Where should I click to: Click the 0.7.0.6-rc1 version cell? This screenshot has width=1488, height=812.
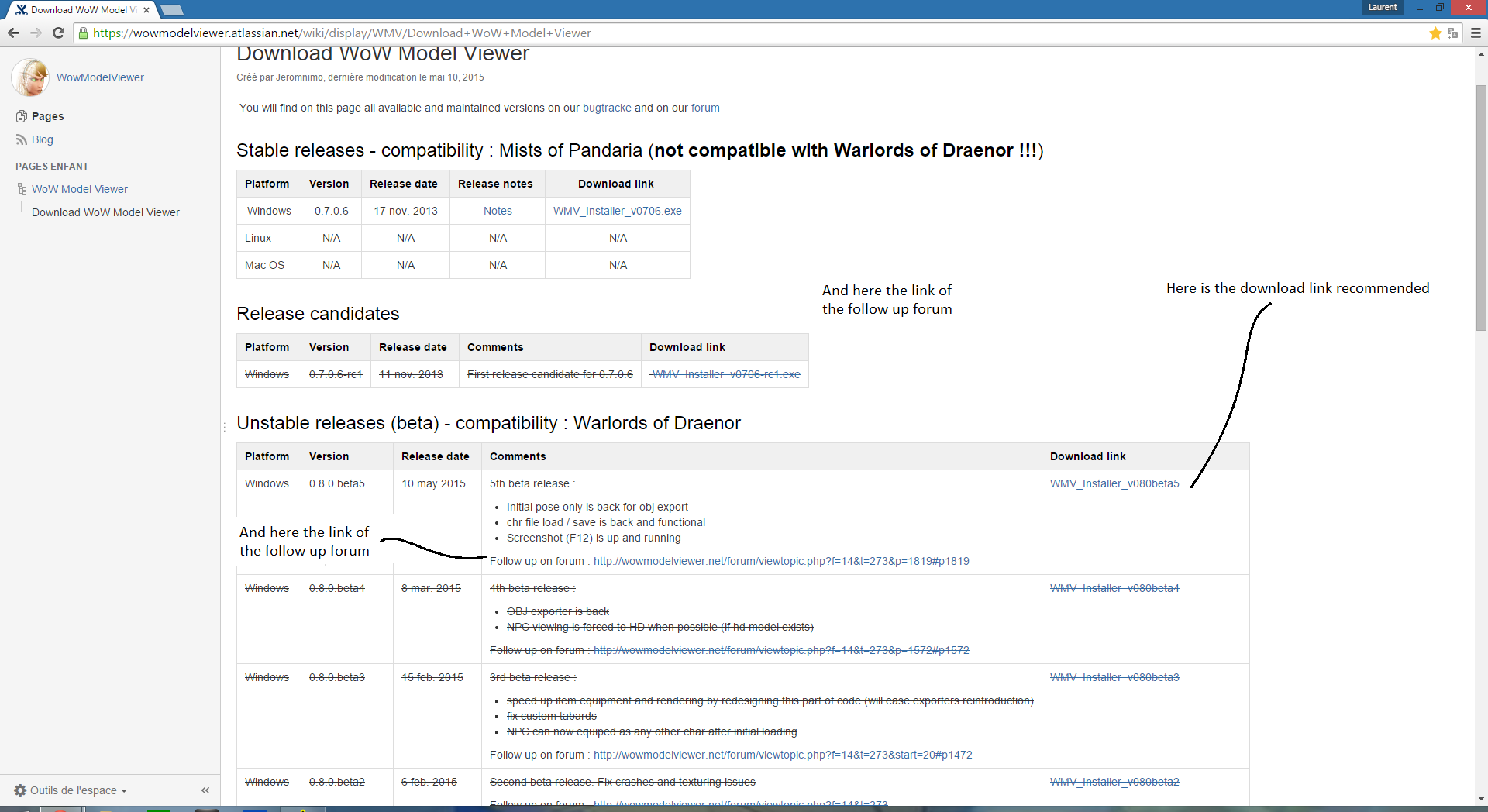point(336,374)
